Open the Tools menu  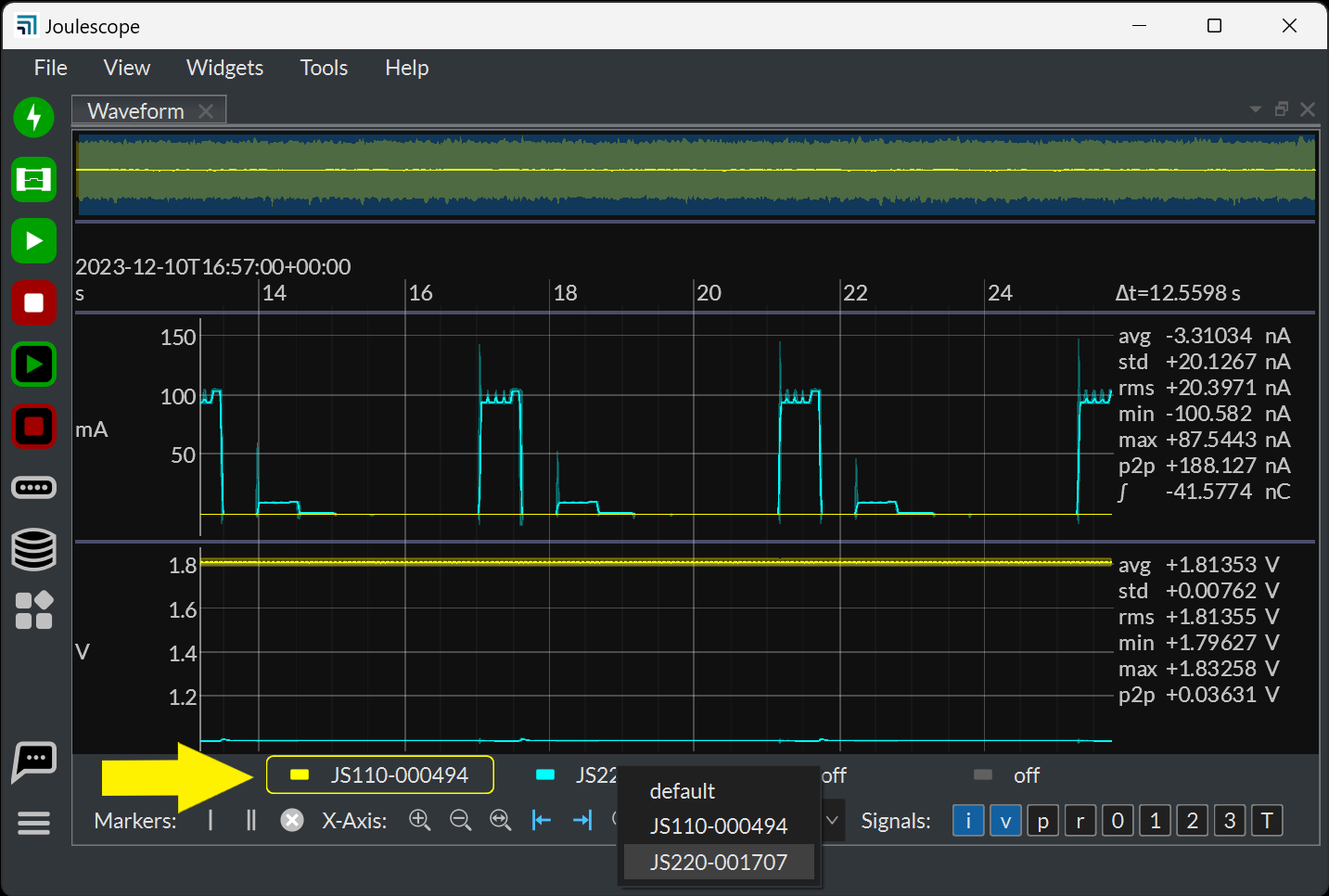tap(324, 68)
